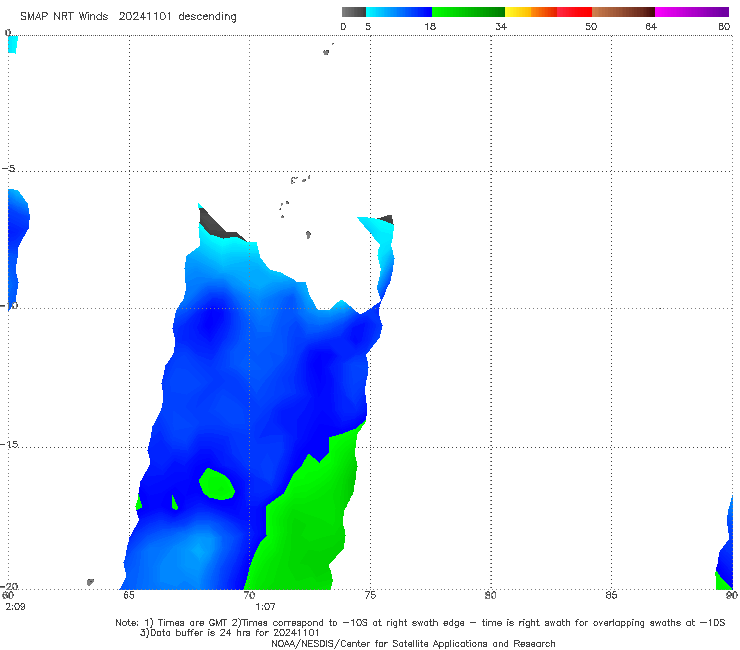Viewport: 740px width, 650px height.
Task: Select the red segment of the color bar
Action: pos(574,12)
